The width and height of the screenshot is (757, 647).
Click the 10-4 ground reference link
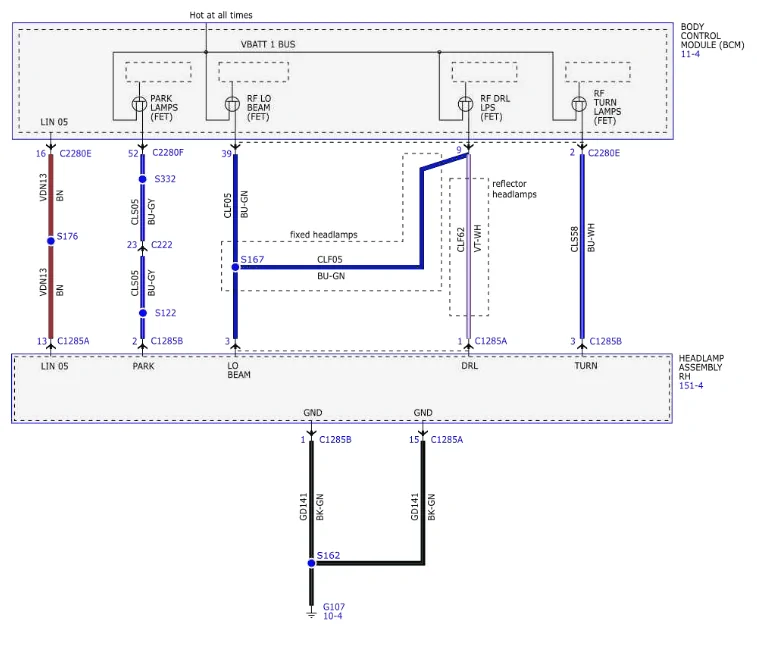(x=333, y=616)
